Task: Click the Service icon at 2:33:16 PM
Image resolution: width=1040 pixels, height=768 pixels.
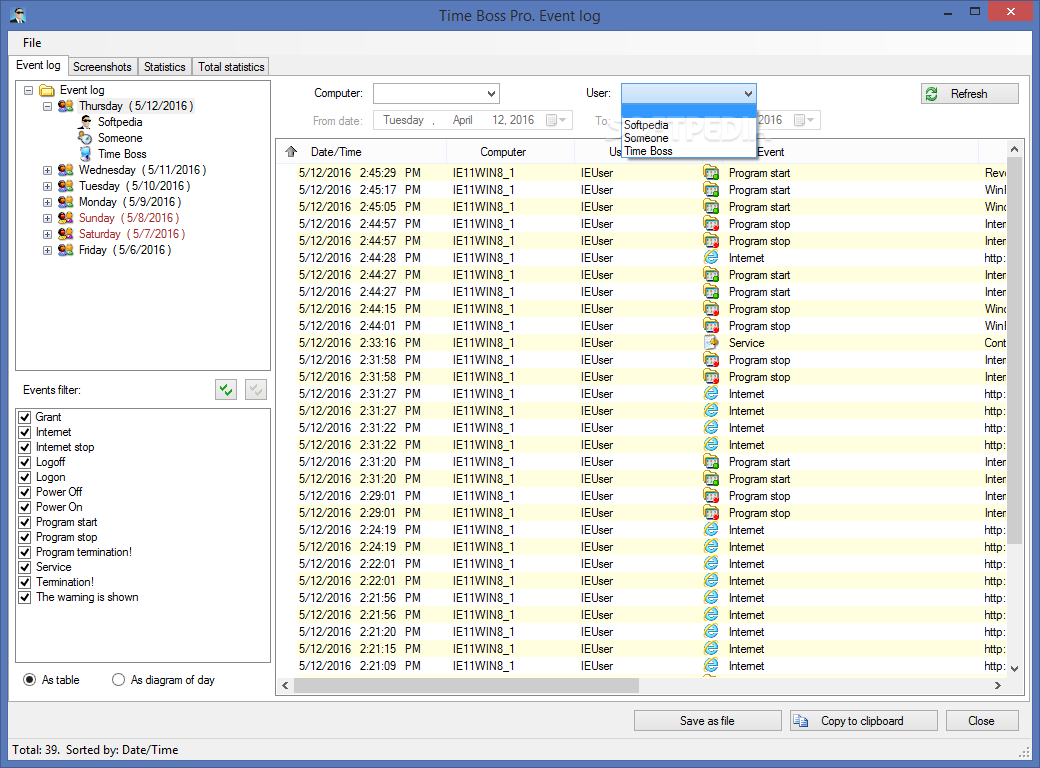Action: pos(711,343)
